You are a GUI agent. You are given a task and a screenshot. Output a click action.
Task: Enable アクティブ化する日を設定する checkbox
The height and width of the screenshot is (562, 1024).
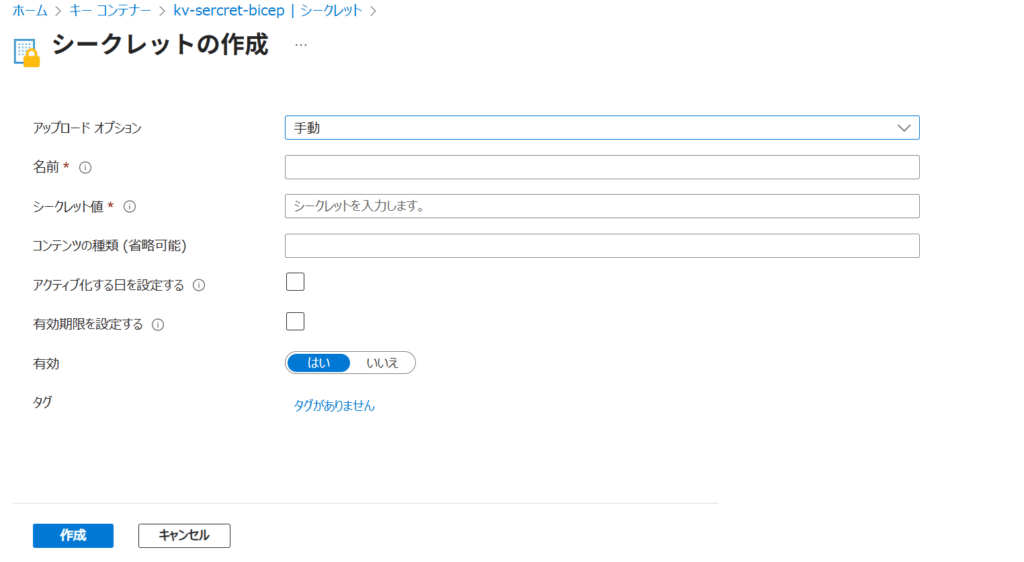tap(295, 282)
